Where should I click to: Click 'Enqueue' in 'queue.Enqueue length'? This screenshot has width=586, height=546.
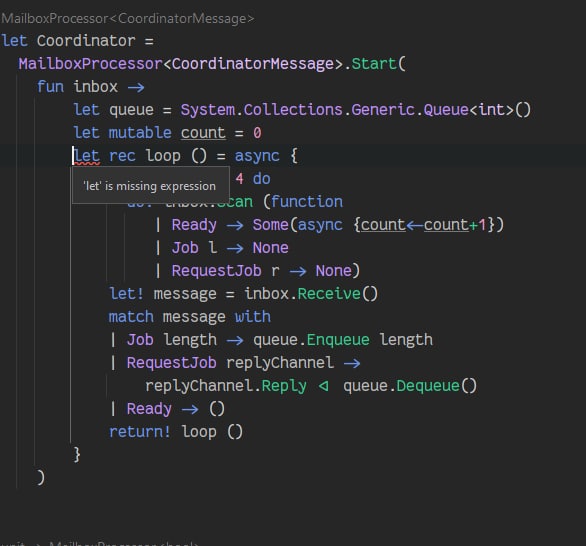338,340
